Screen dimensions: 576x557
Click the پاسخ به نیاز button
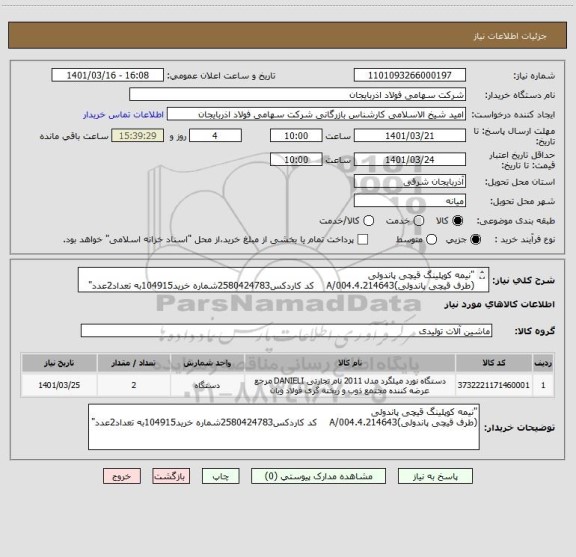435,476
